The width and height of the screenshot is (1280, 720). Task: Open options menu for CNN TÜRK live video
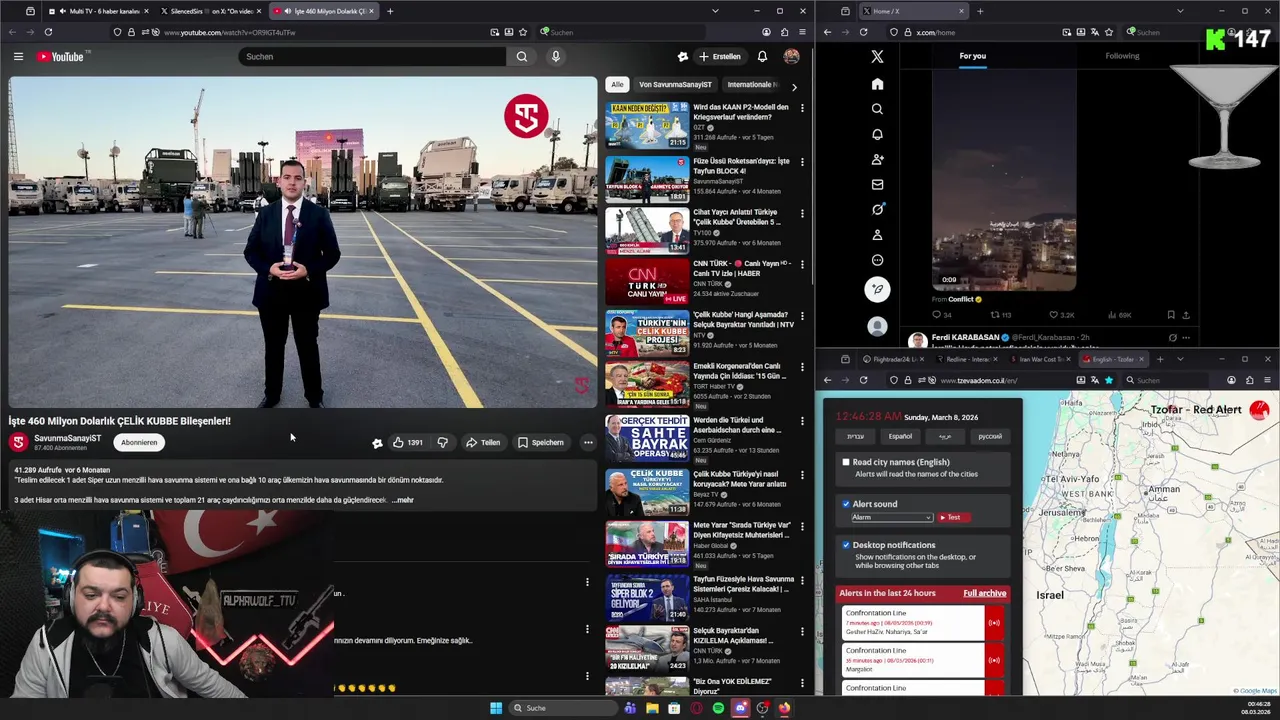point(801,265)
